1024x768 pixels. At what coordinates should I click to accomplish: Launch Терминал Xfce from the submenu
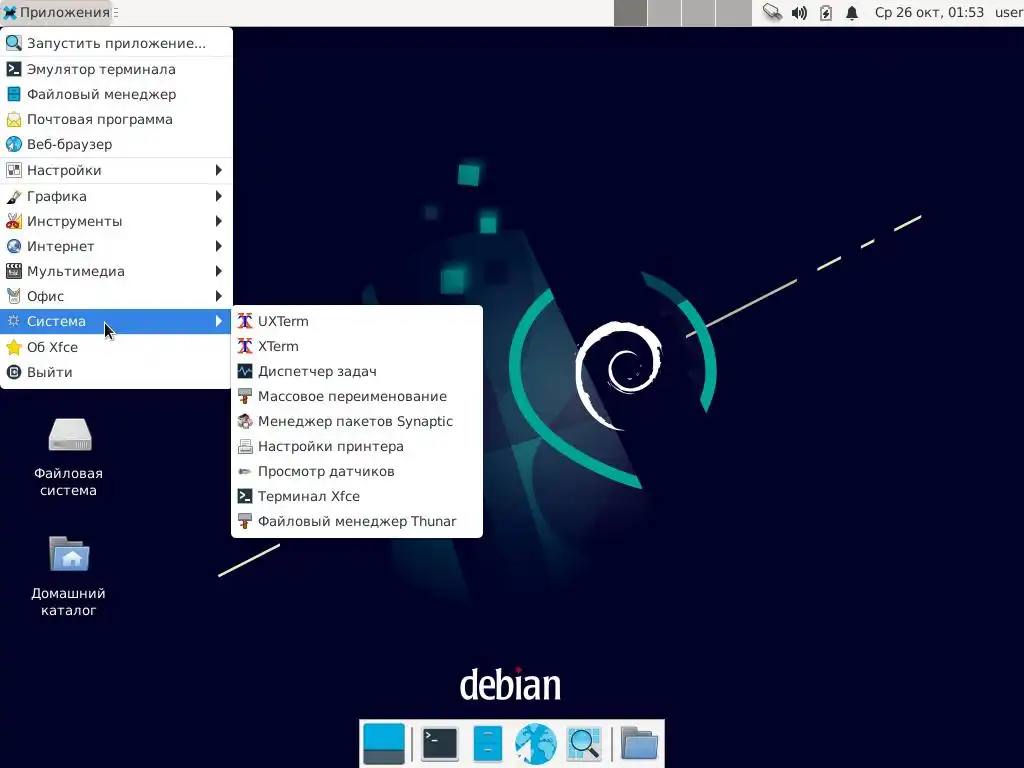pos(357,496)
